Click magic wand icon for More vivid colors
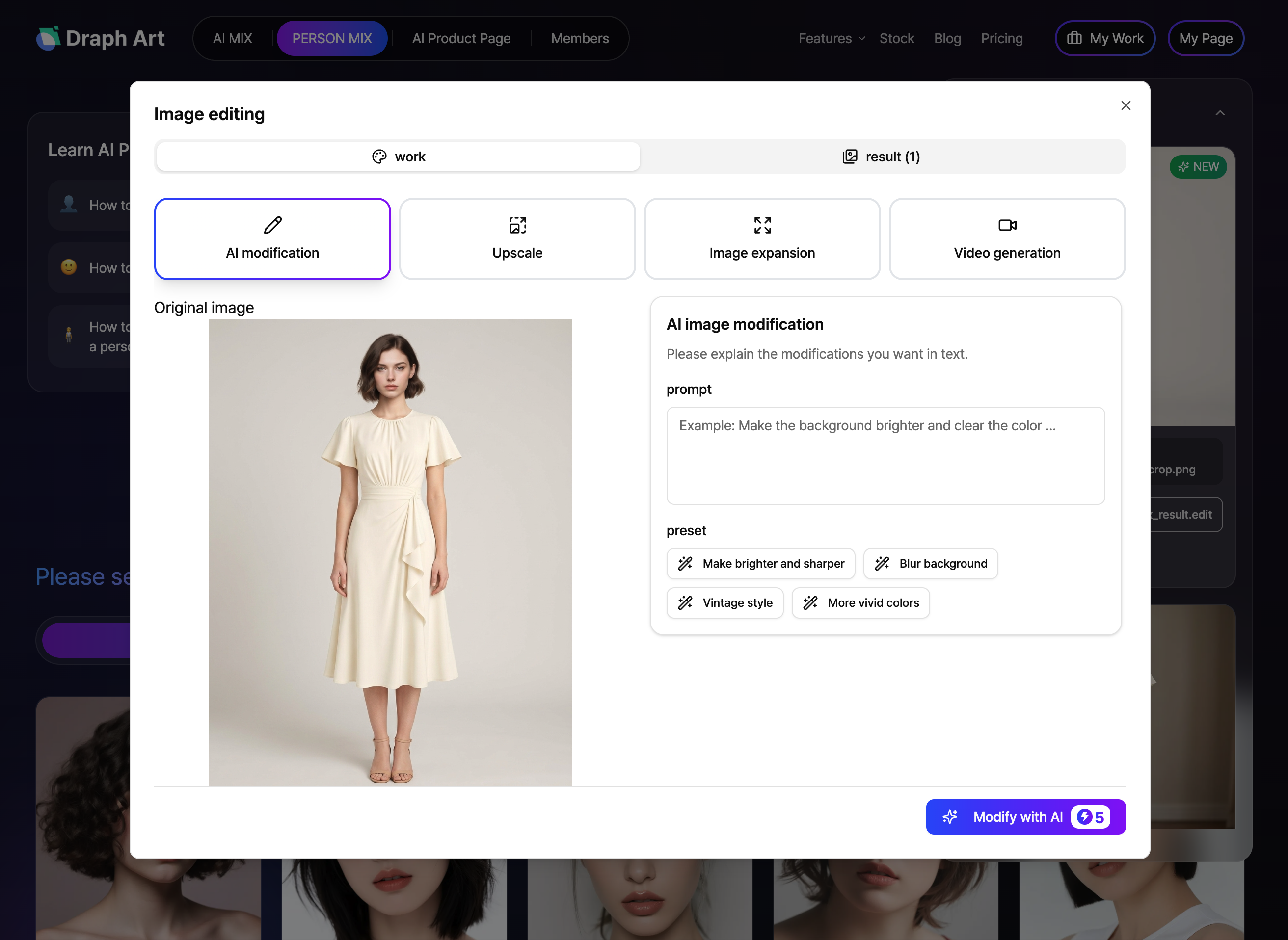Image resolution: width=1288 pixels, height=940 pixels. pos(810,602)
